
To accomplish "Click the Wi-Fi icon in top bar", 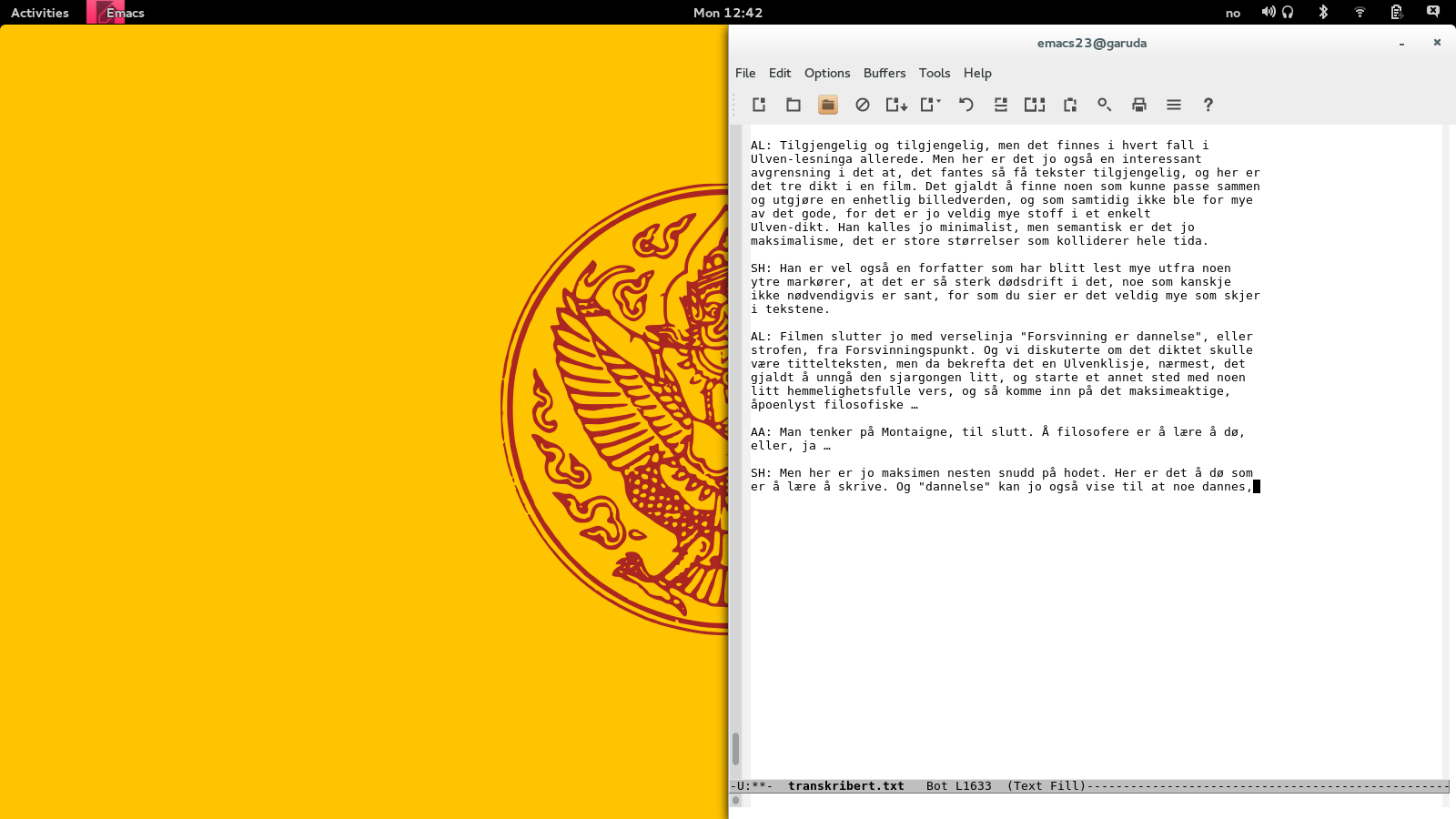I will tap(1360, 12).
